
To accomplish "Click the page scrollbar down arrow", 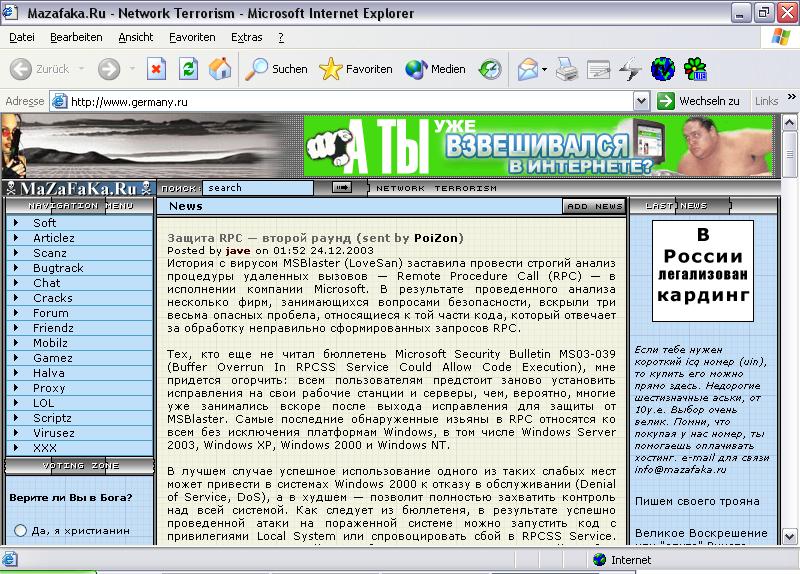I will tap(790, 537).
